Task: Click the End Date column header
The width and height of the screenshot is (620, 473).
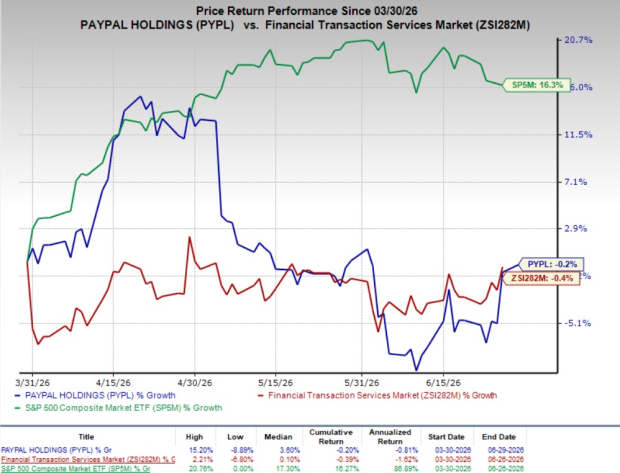Action: click(x=499, y=437)
